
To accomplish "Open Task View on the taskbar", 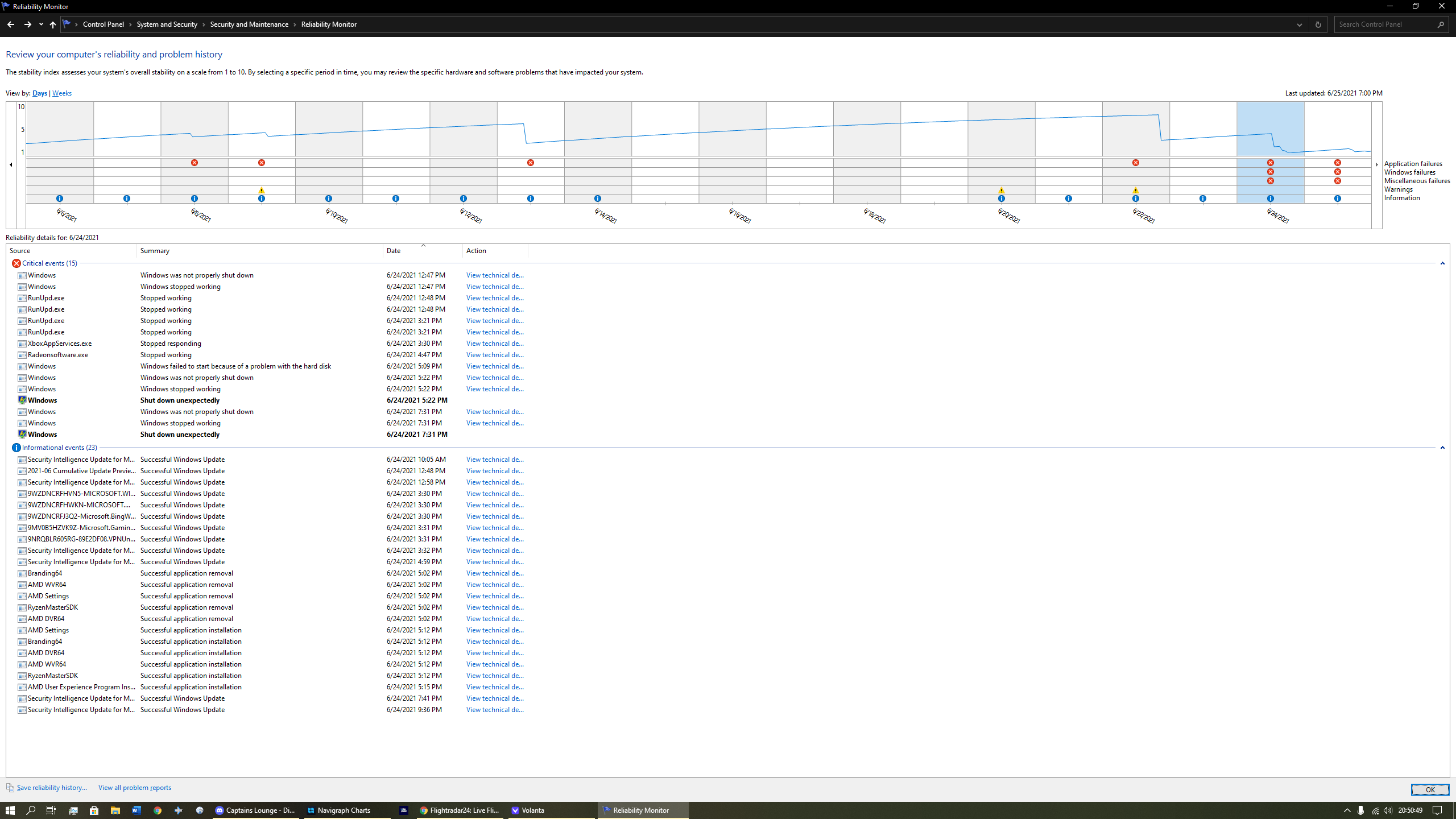I will click(x=51, y=810).
